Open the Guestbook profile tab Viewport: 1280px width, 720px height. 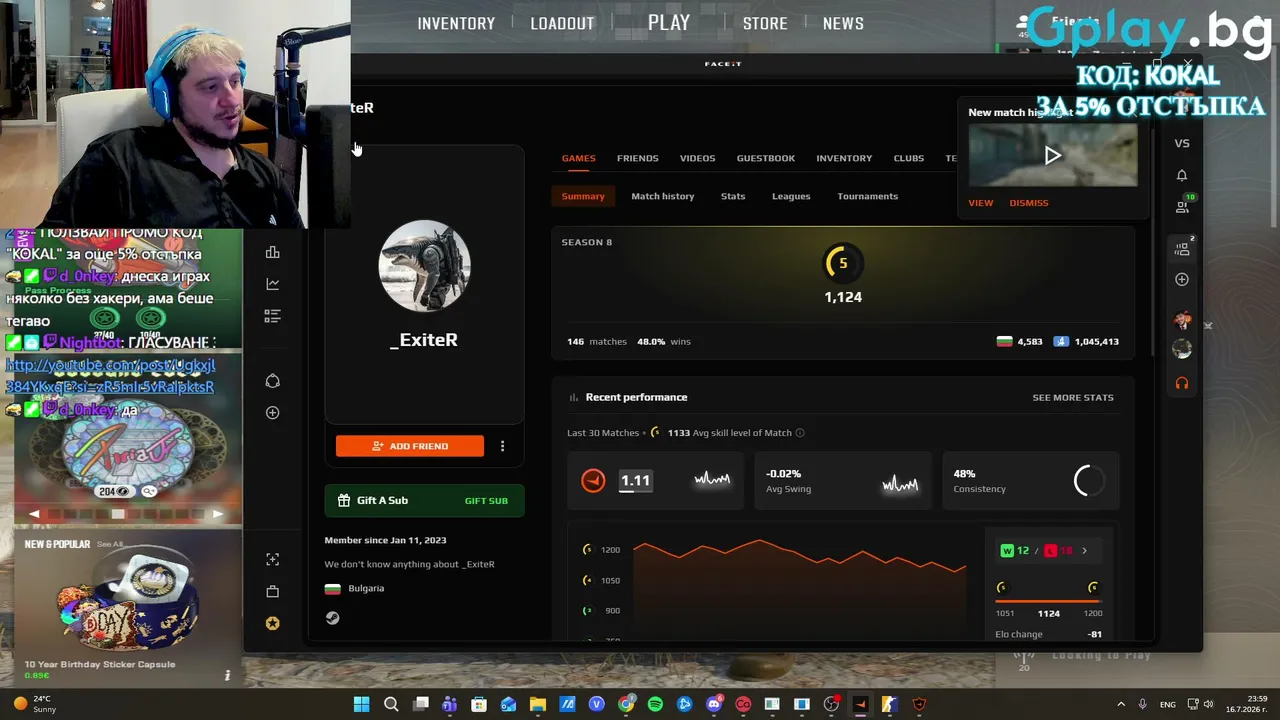766,158
